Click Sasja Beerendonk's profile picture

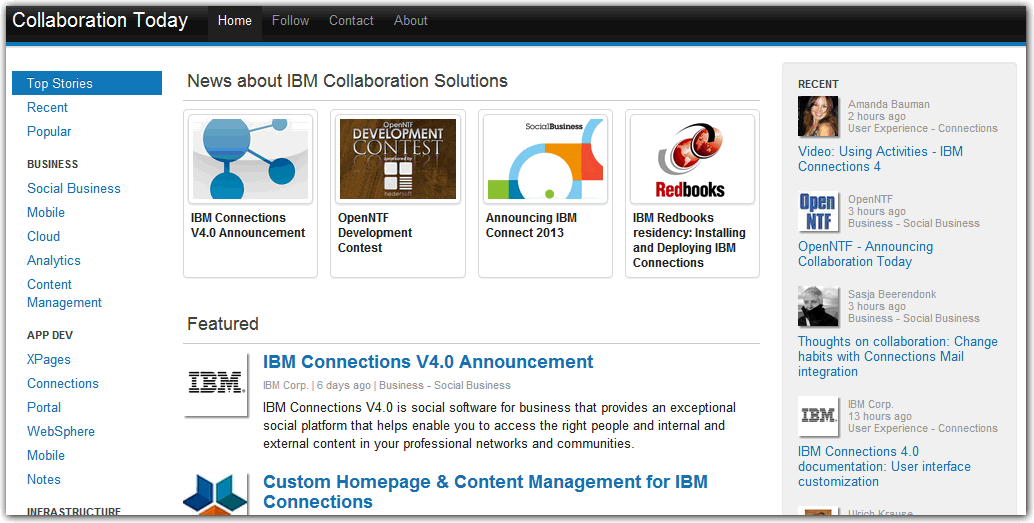pos(818,306)
